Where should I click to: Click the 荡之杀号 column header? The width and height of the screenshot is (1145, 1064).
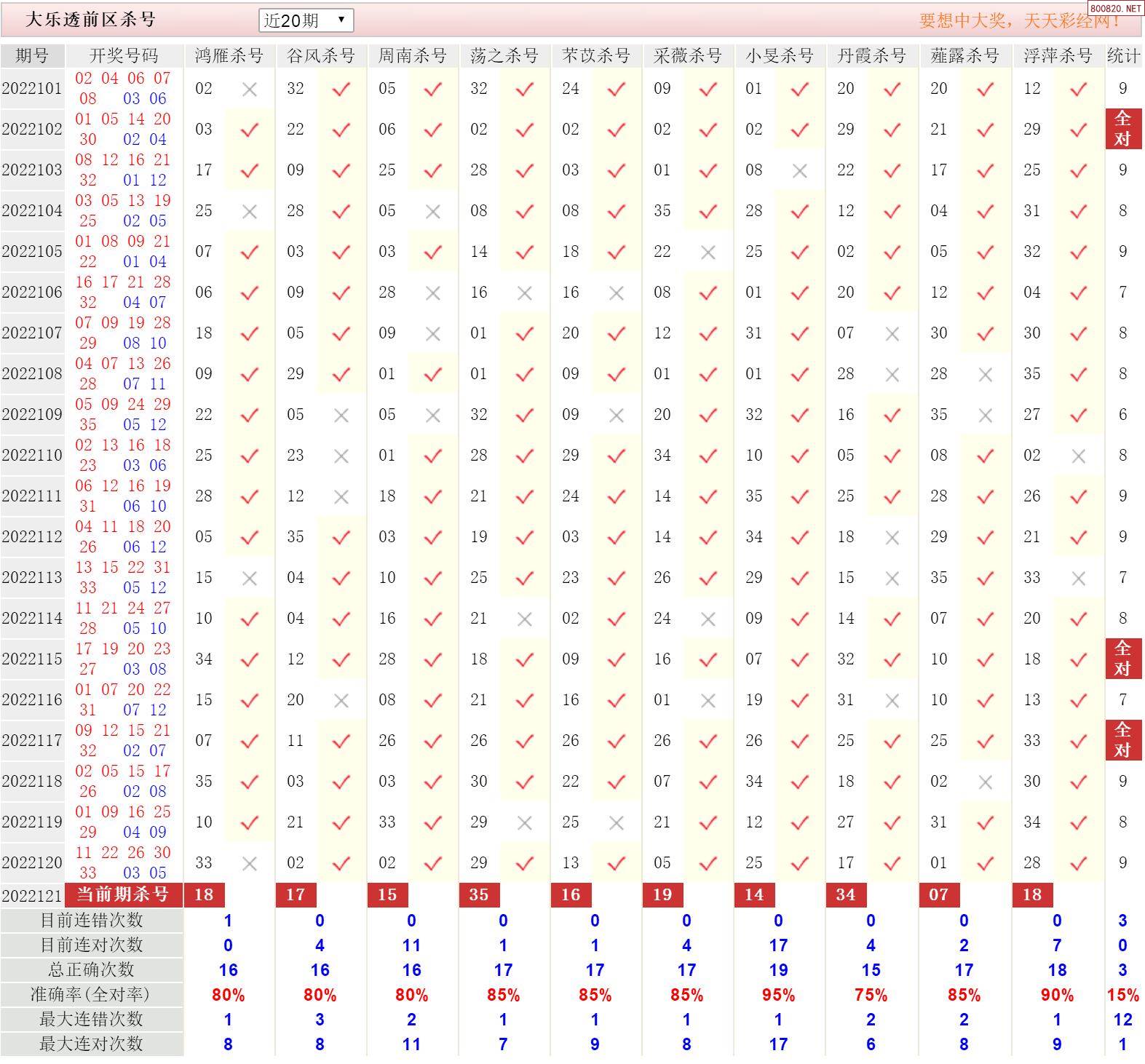pos(504,55)
